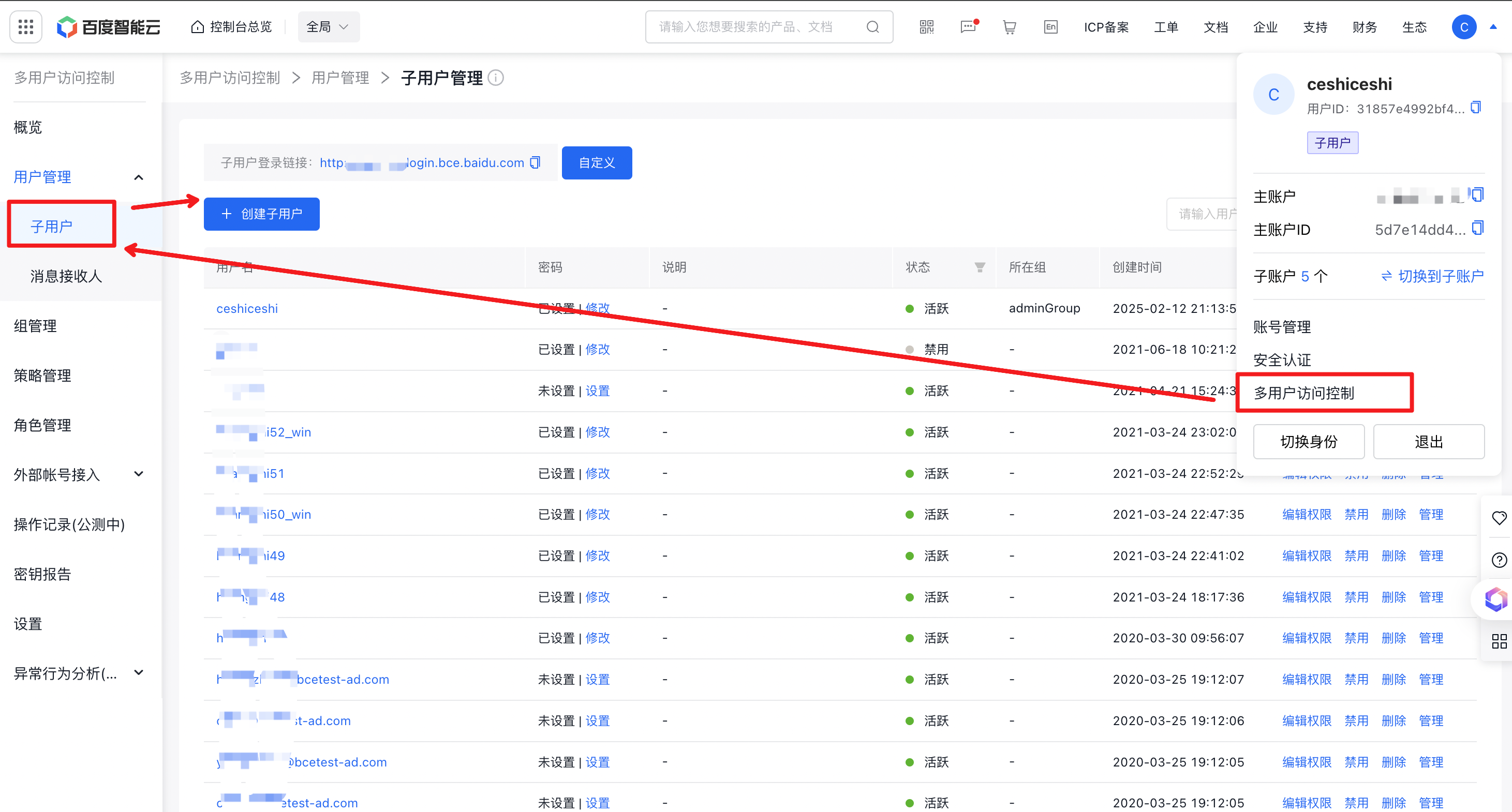Click 删除 in the 2021-03-24 18:17:36 row
Viewport: 1512px width, 812px height.
pos(1394,597)
